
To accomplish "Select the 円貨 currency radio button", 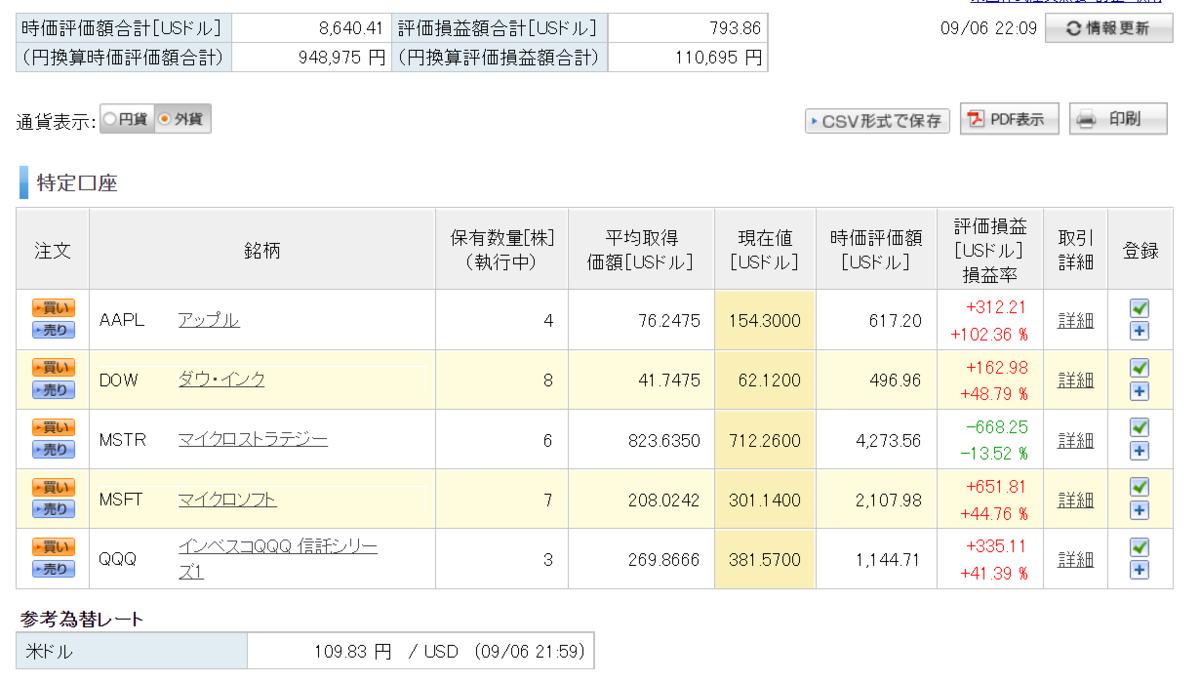I will click(x=110, y=120).
